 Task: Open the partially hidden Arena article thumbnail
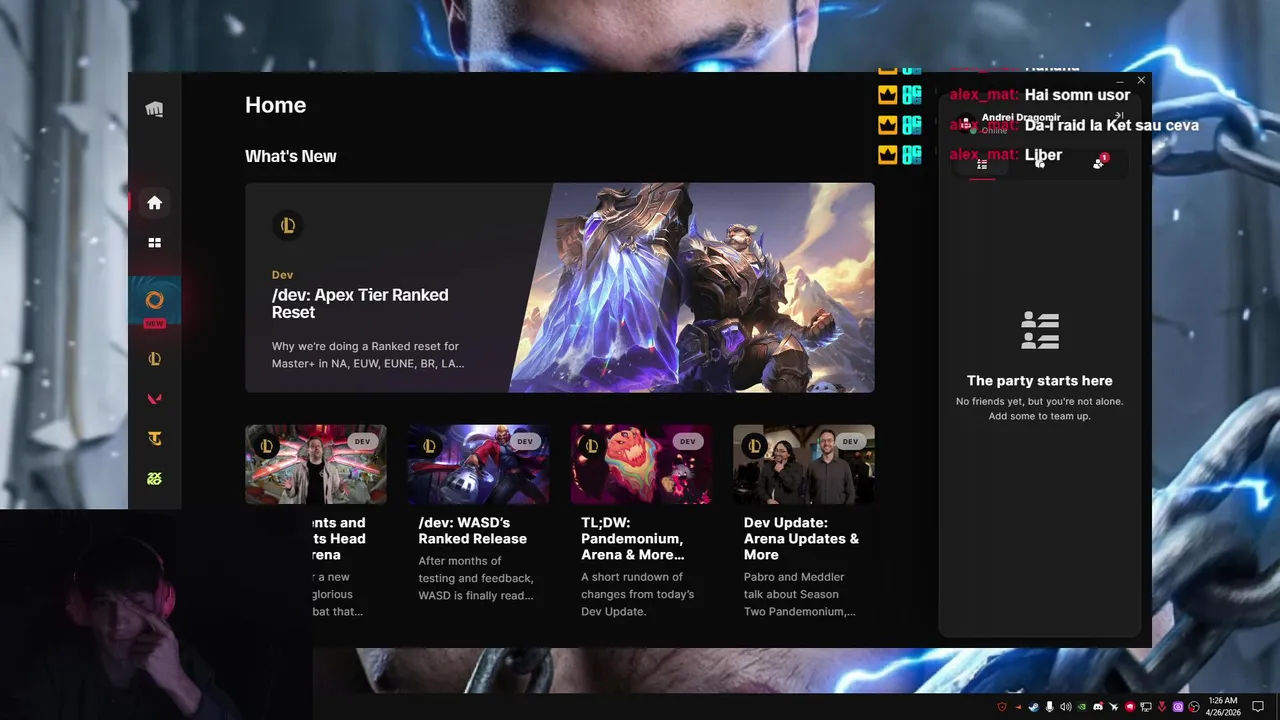pyautogui.click(x=316, y=464)
